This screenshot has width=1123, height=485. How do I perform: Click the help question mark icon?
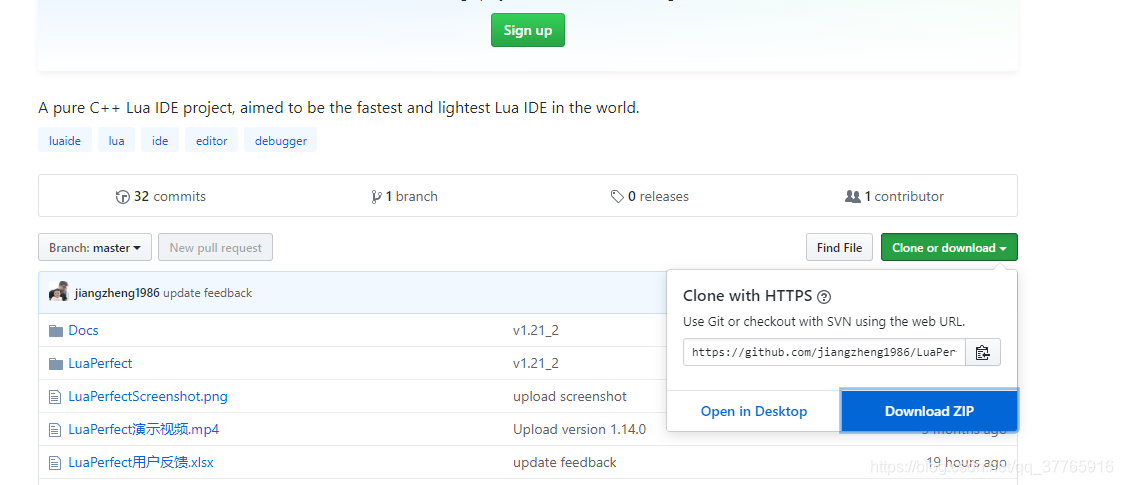coord(824,297)
